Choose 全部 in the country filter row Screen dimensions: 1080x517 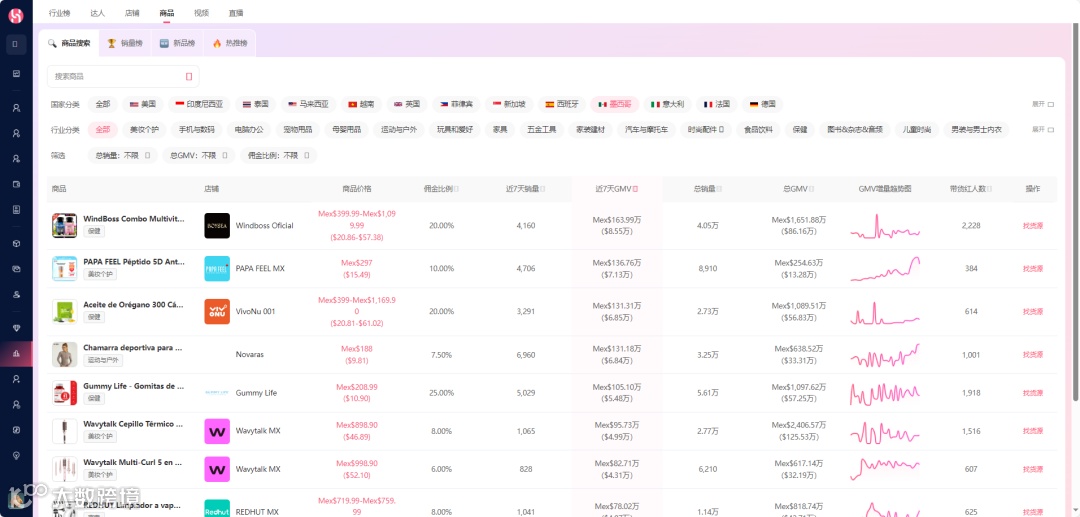[x=103, y=105]
